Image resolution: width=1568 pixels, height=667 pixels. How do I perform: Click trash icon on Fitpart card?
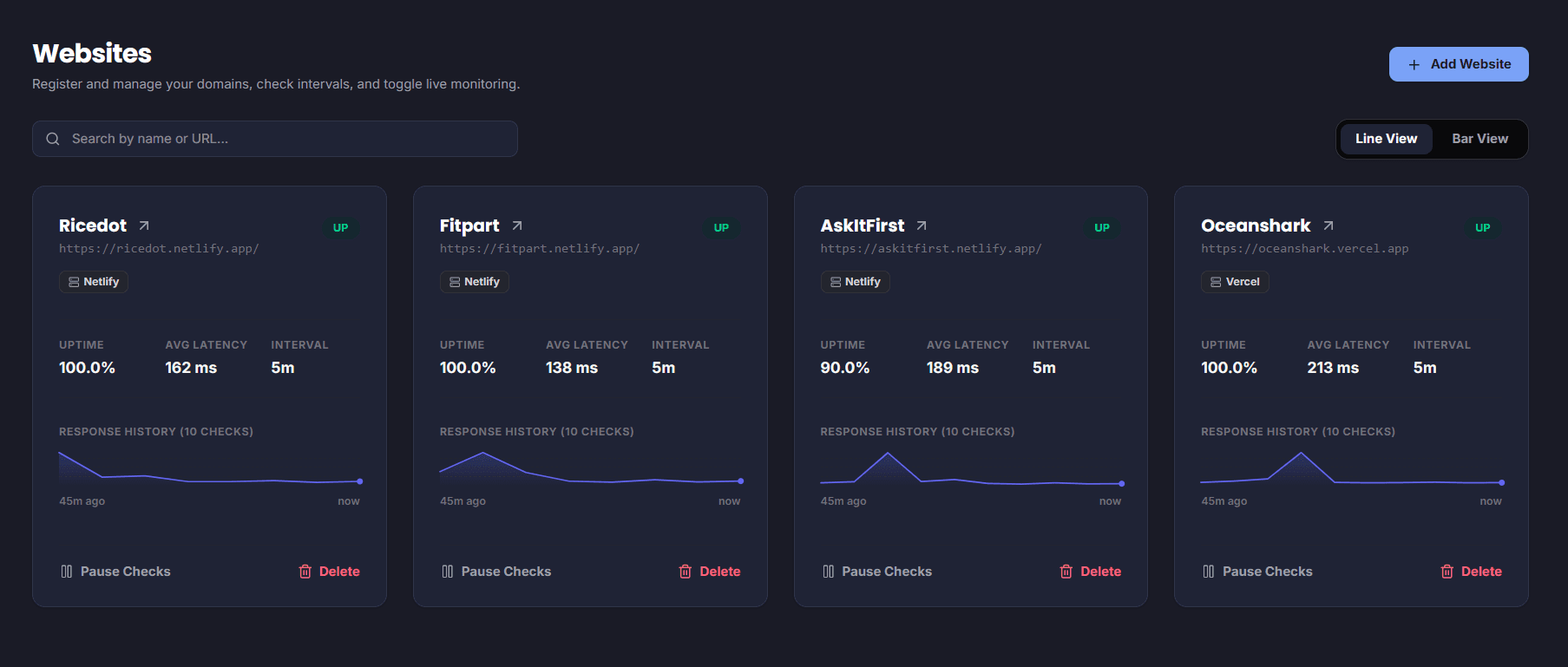click(x=686, y=572)
